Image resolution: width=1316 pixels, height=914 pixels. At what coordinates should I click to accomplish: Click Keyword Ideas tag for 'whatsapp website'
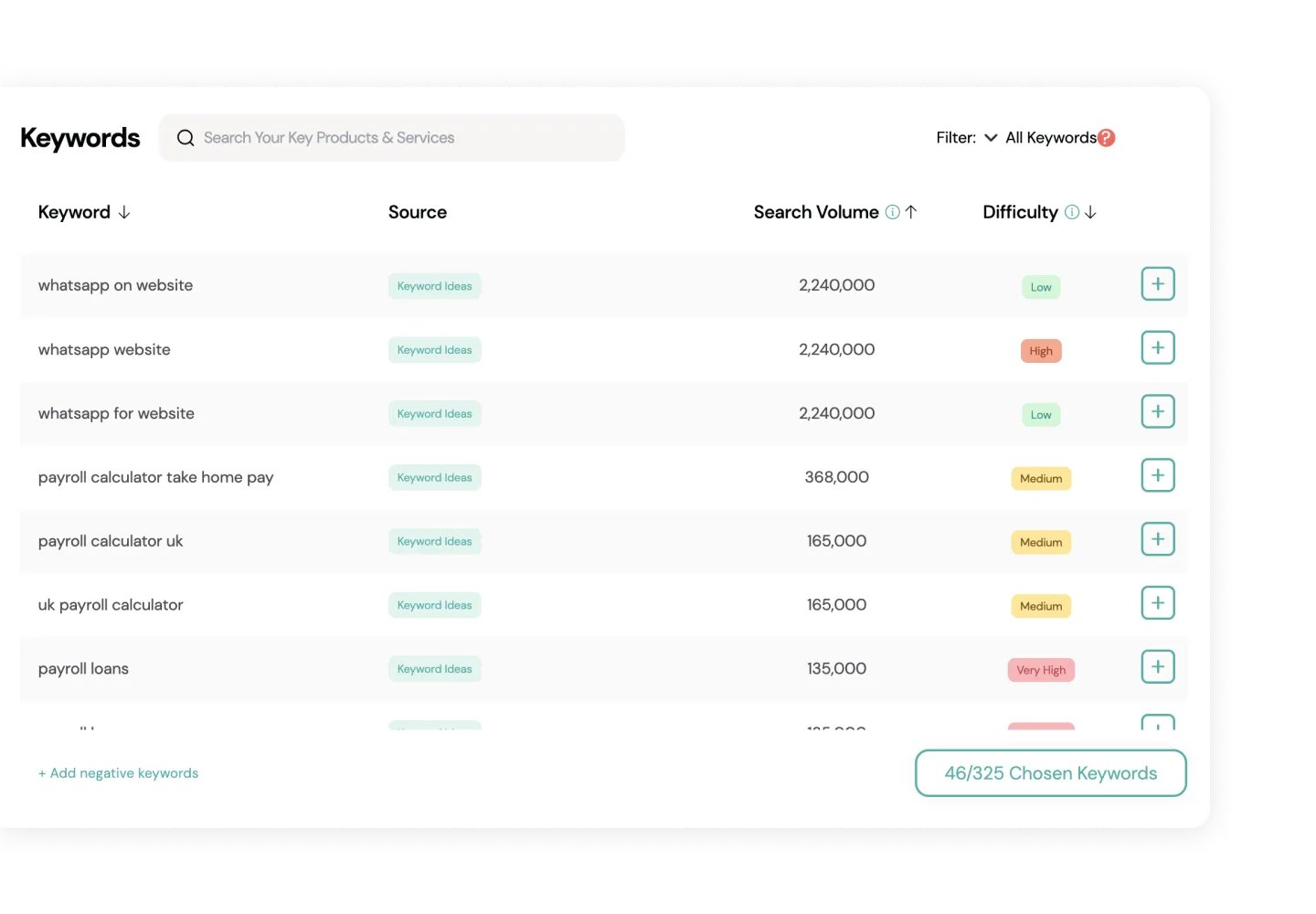coord(435,350)
